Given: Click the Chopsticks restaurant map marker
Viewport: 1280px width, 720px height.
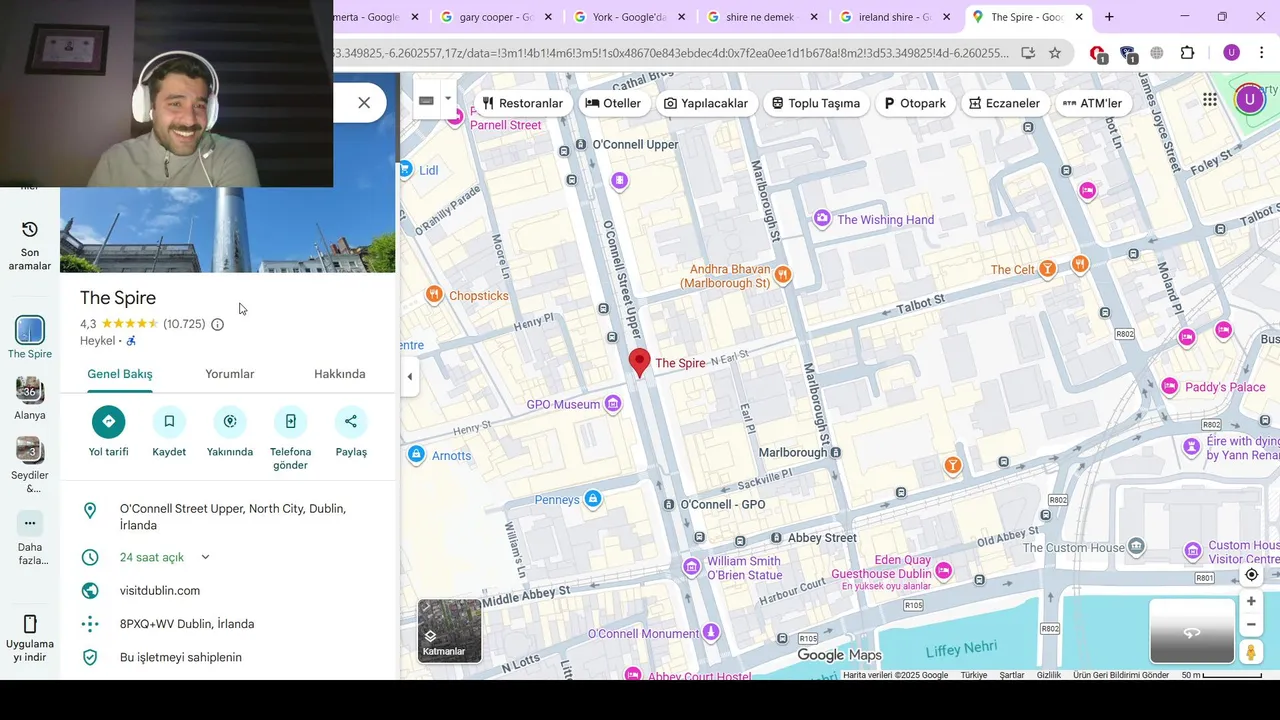Looking at the screenshot, I should point(434,294).
